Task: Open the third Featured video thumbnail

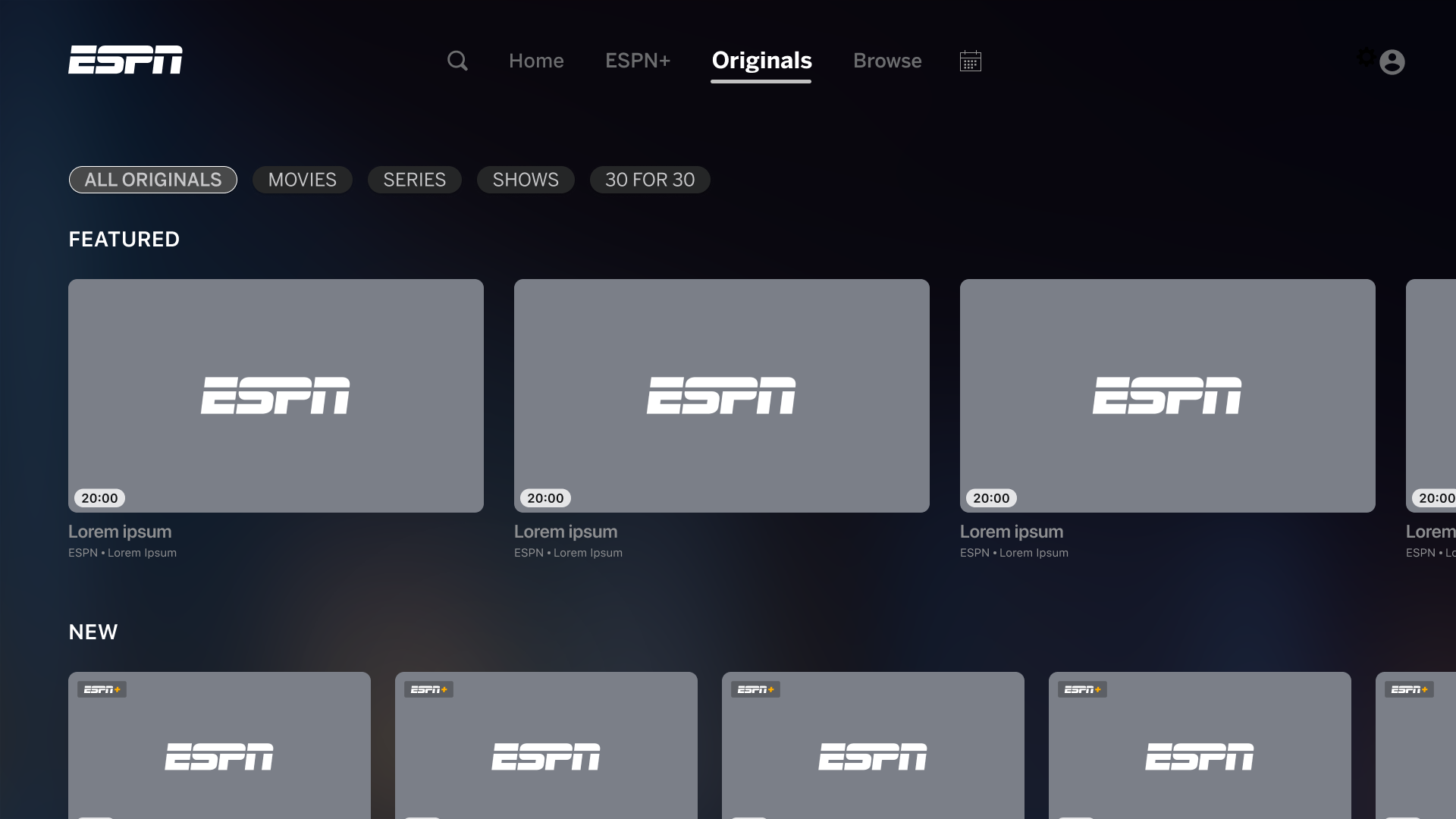Action: (x=1168, y=396)
